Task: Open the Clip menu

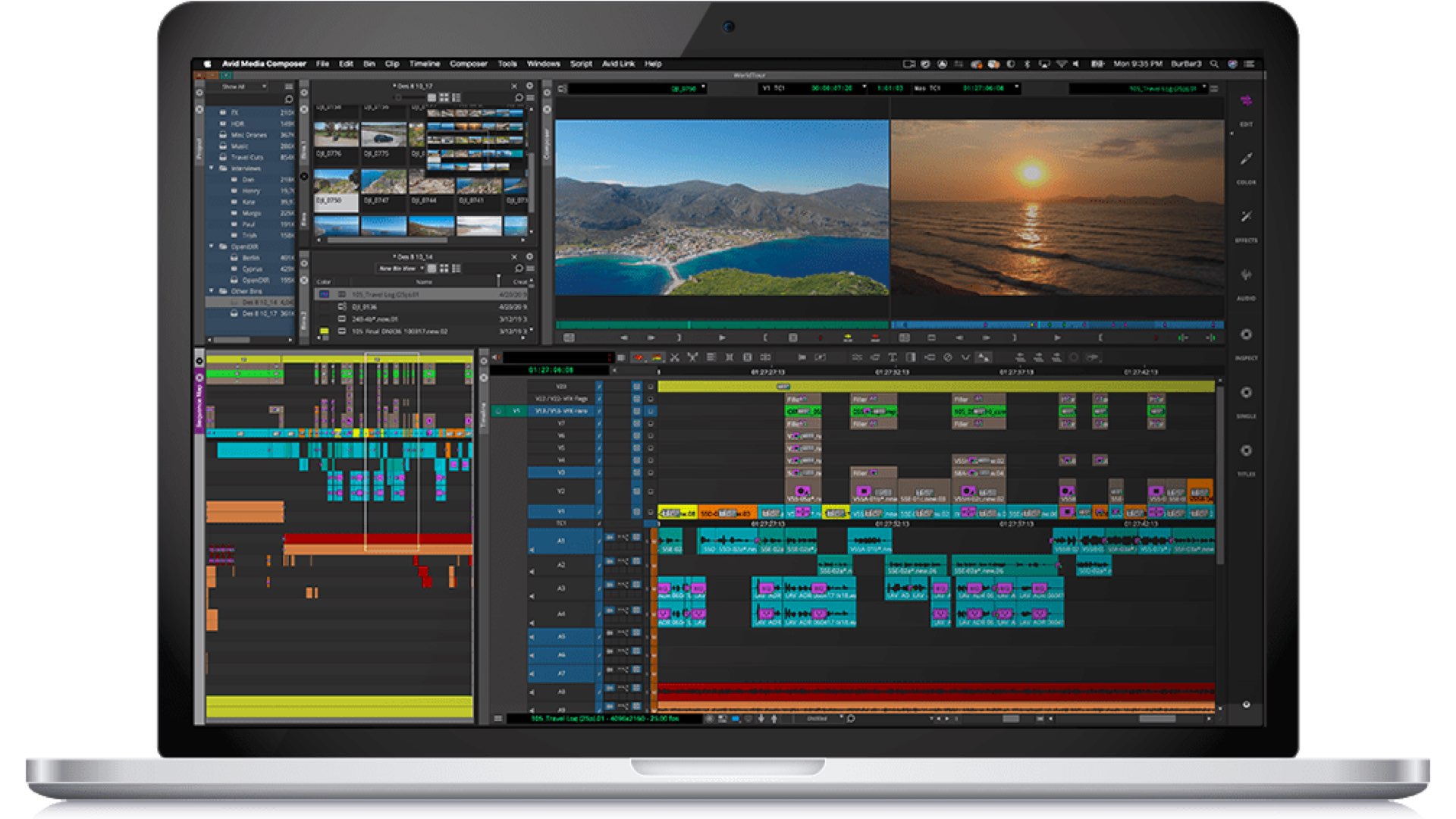Action: pos(392,64)
